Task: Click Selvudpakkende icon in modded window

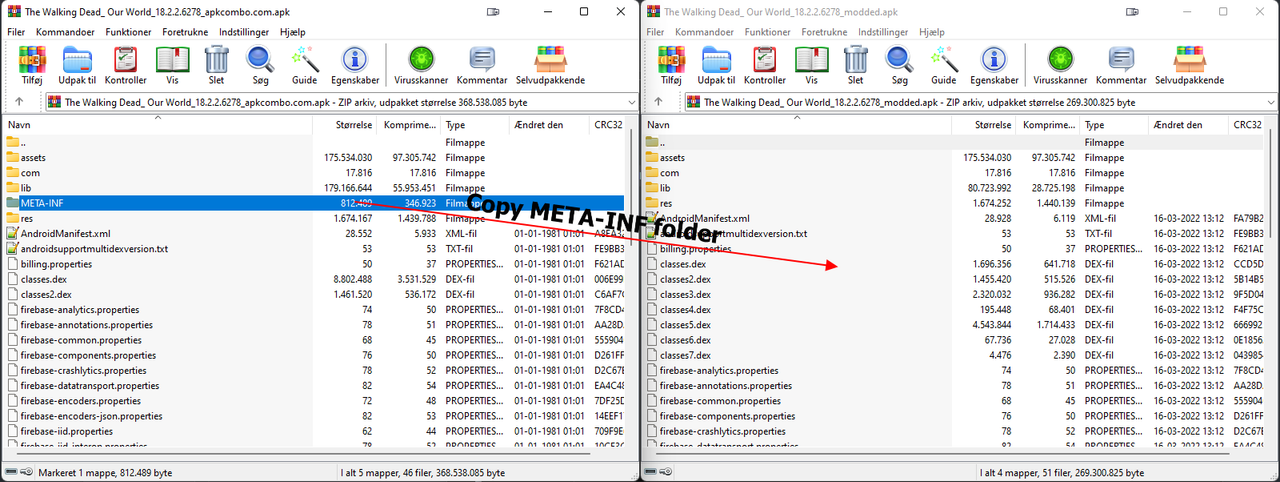Action: (x=1189, y=65)
